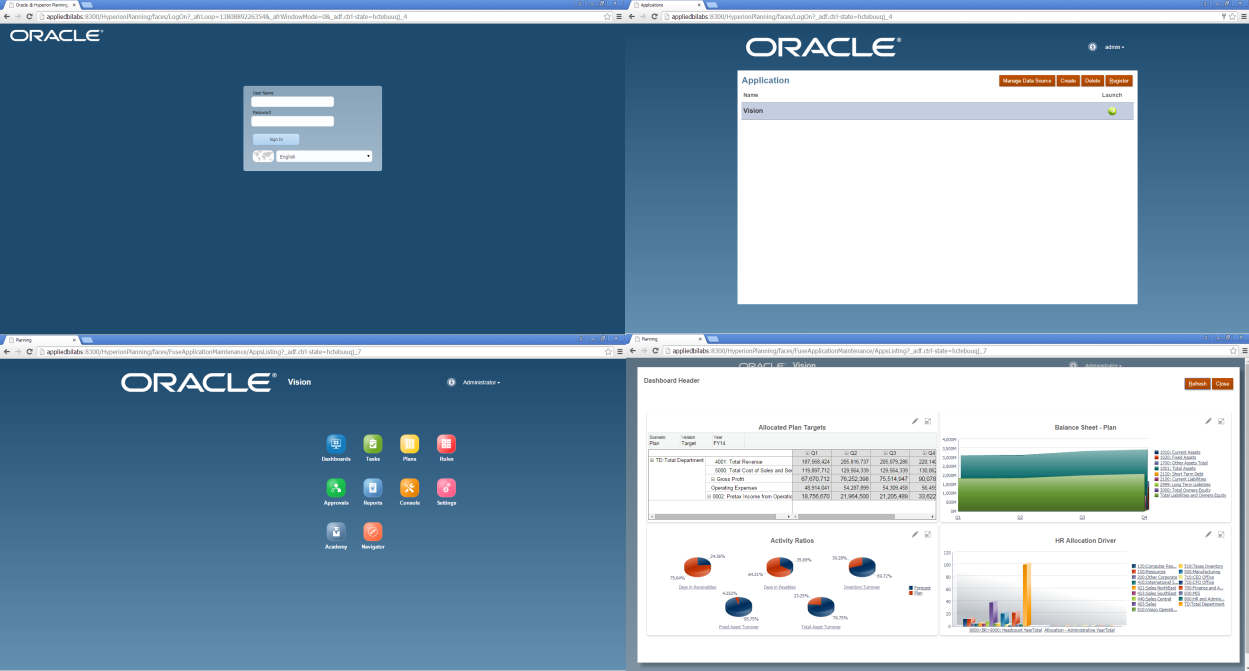This screenshot has width=1249, height=671.
Task: Select Planning tab in Vision home window
Action: tap(40, 340)
